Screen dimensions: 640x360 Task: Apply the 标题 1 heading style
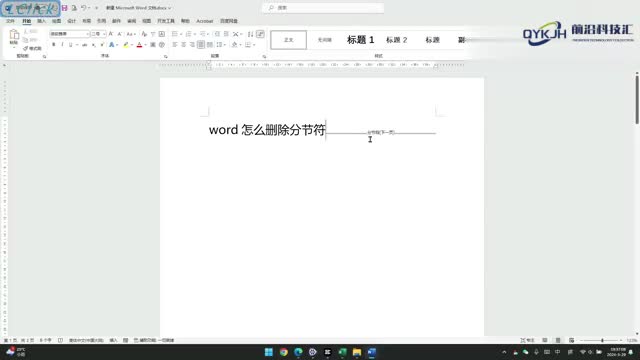point(360,40)
